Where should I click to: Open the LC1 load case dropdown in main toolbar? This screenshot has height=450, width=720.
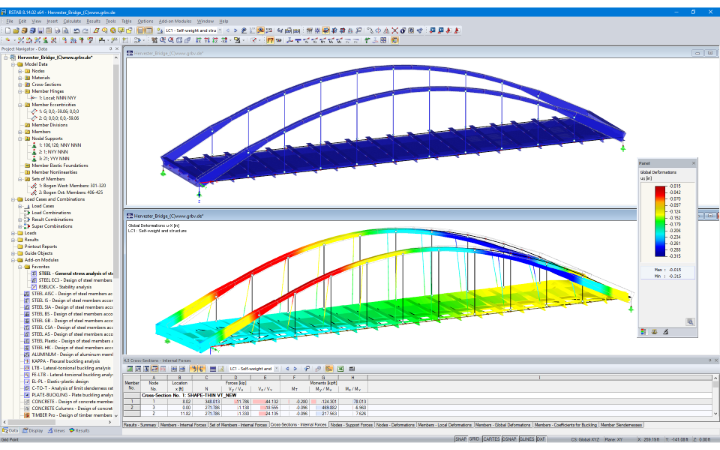point(220,31)
